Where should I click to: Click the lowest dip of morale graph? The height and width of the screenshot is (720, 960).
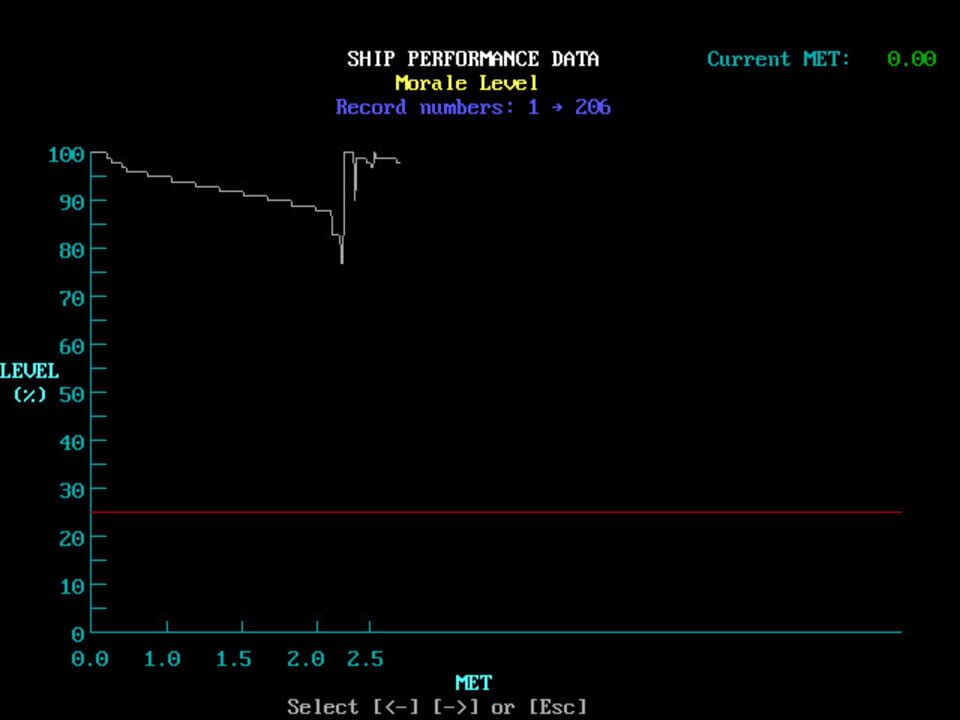coord(342,262)
